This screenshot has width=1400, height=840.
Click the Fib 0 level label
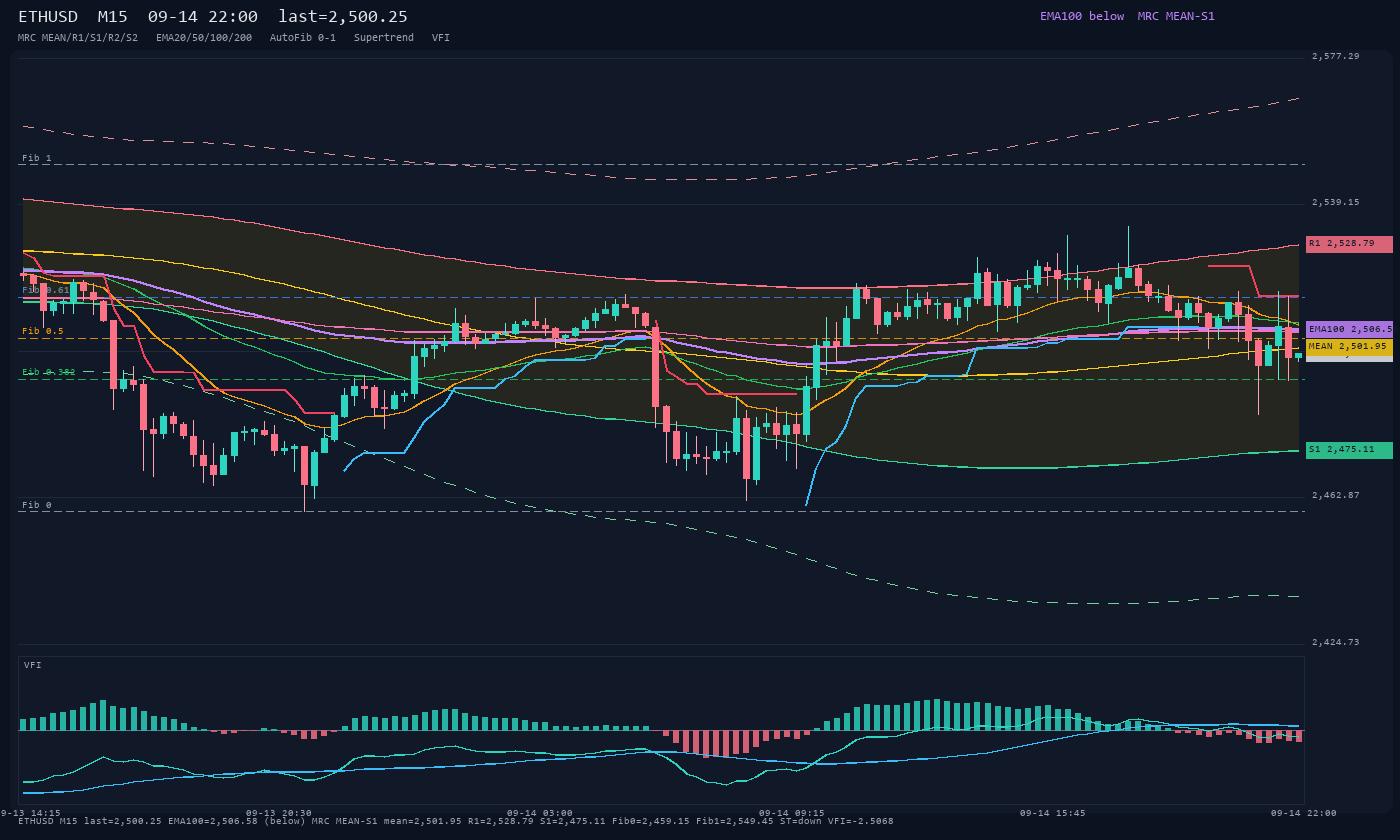[37, 505]
